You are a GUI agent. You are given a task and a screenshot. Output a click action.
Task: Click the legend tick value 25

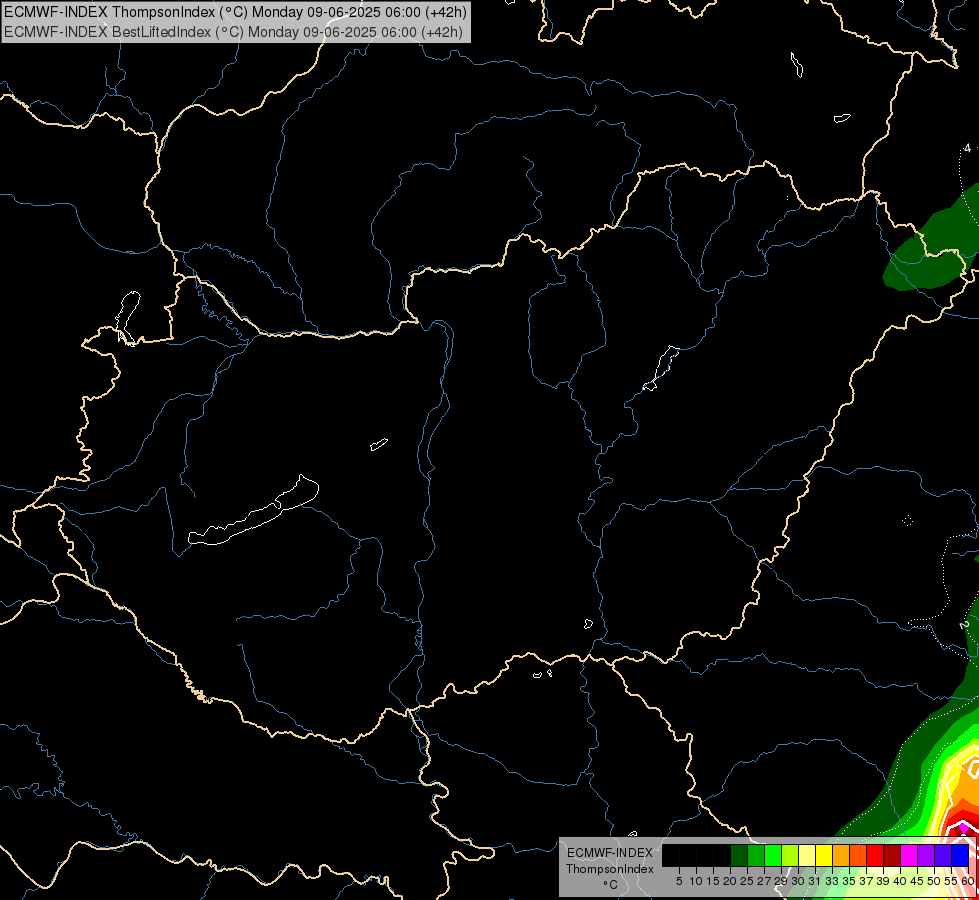[747, 881]
